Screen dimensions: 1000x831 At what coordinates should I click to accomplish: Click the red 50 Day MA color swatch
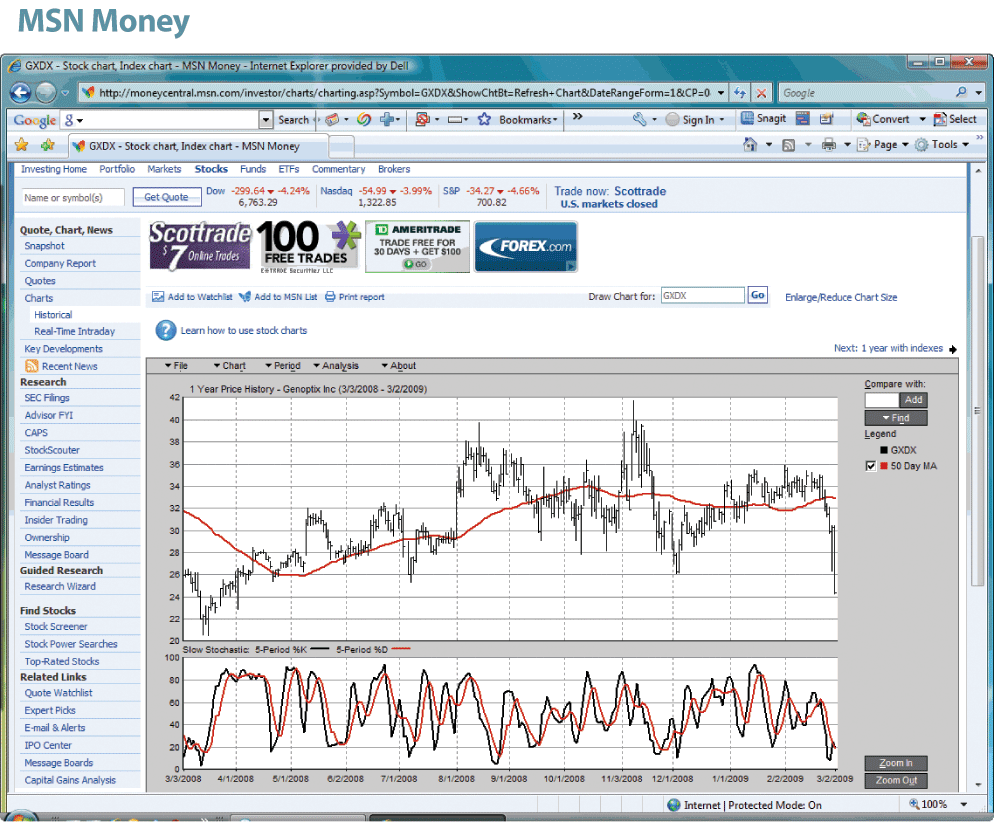point(883,466)
